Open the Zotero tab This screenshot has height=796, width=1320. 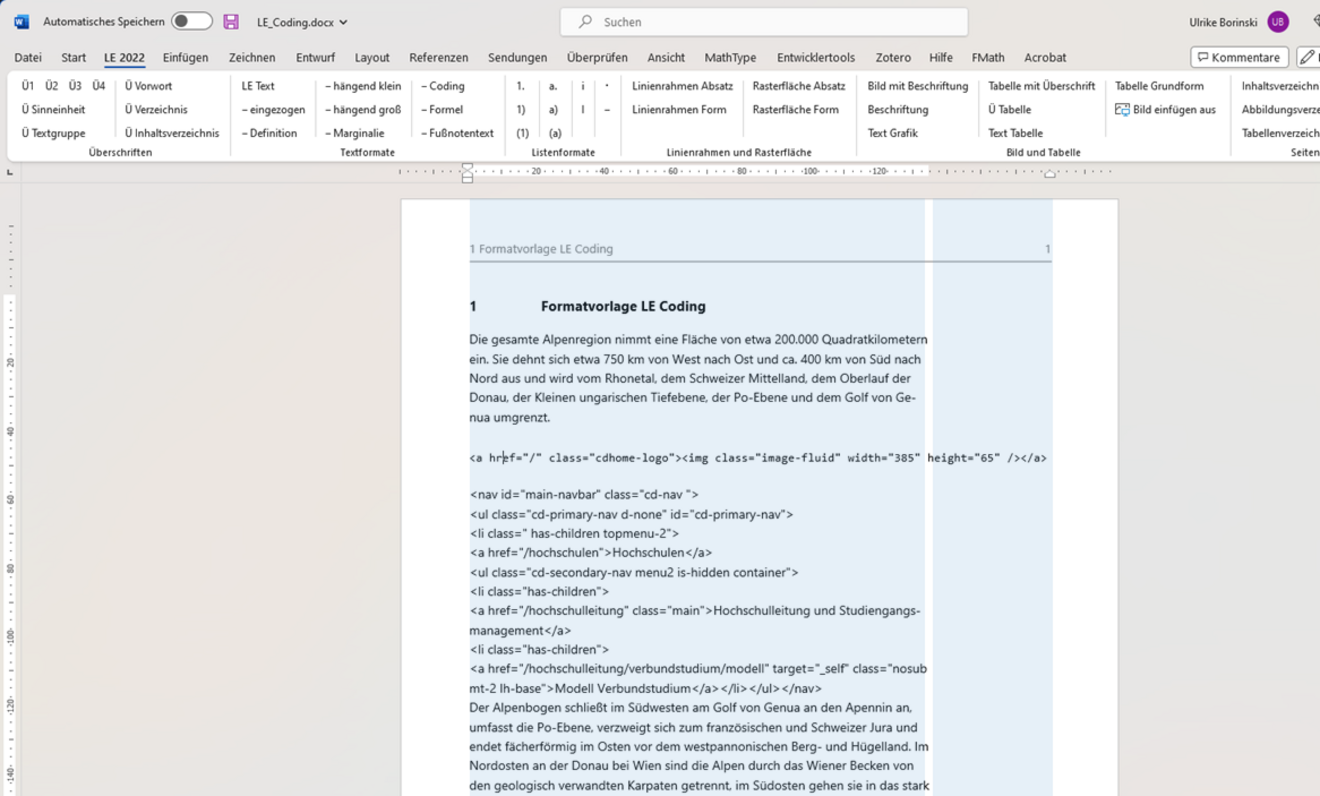pos(893,58)
